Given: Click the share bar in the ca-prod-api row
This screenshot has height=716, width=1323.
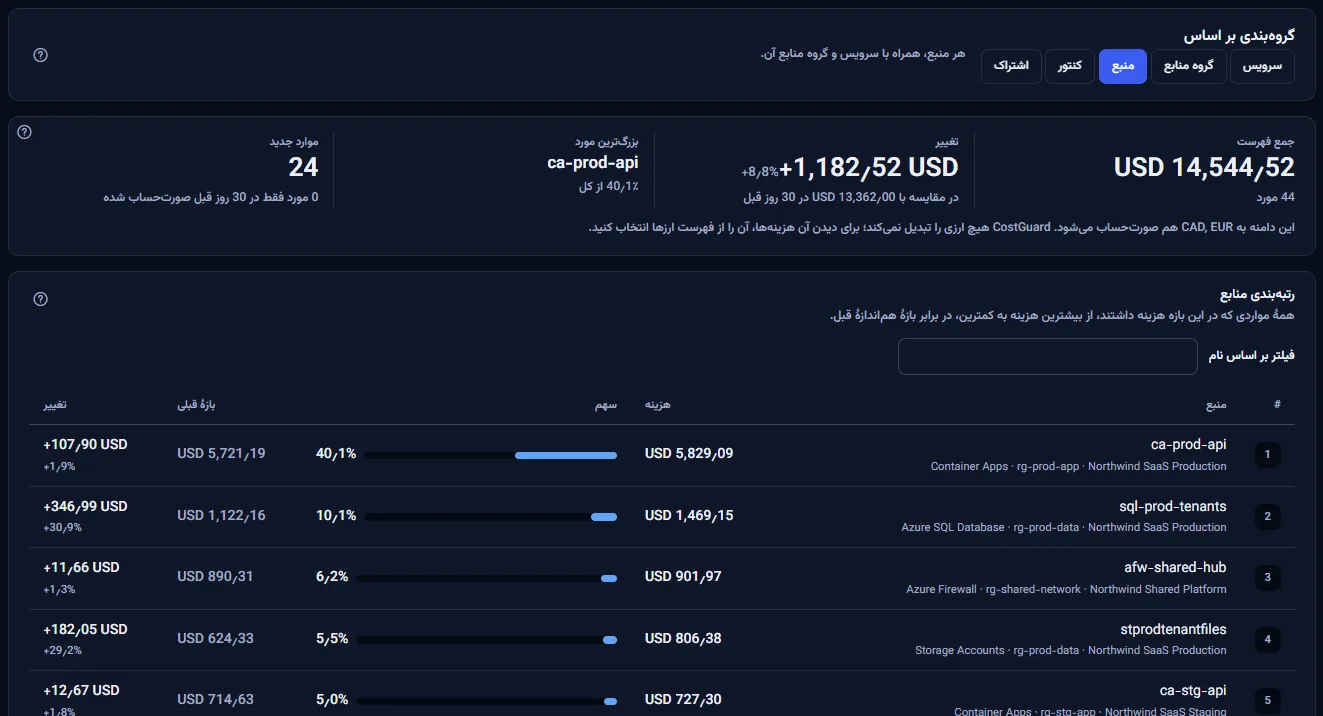Looking at the screenshot, I should pyautogui.click(x=491, y=455).
